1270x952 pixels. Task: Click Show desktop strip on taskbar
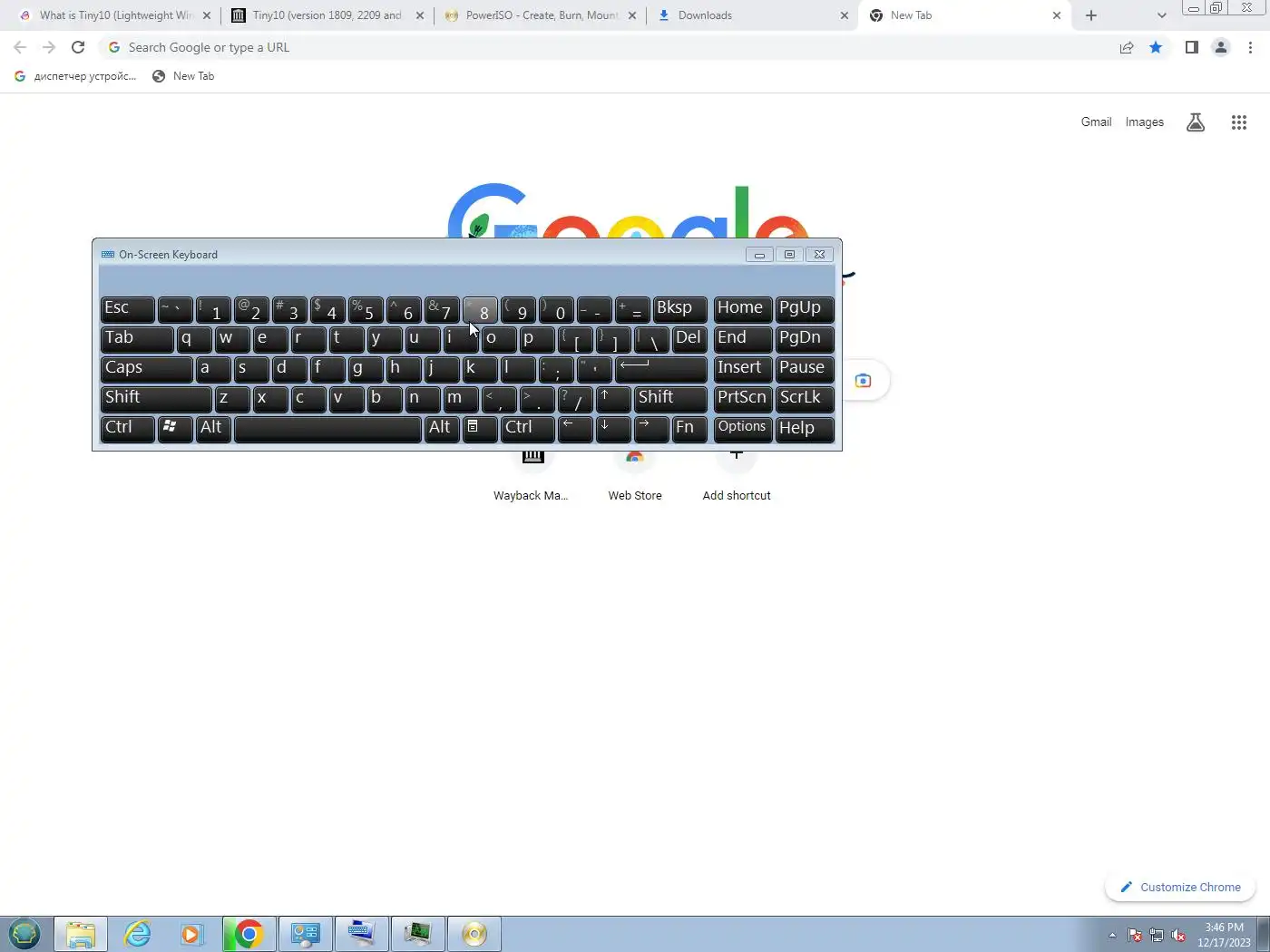tap(1264, 934)
